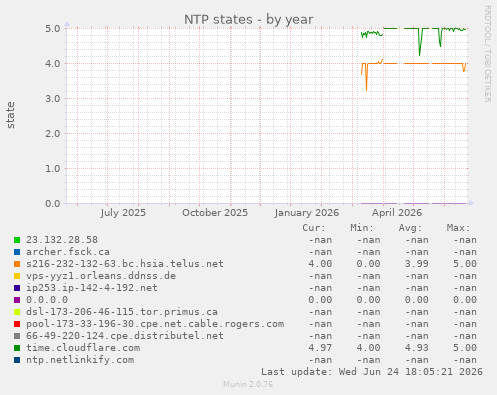497x395 pixels.
Task: Click the Cur value 4.97 for time.cloudflare.com
Action: point(320,348)
